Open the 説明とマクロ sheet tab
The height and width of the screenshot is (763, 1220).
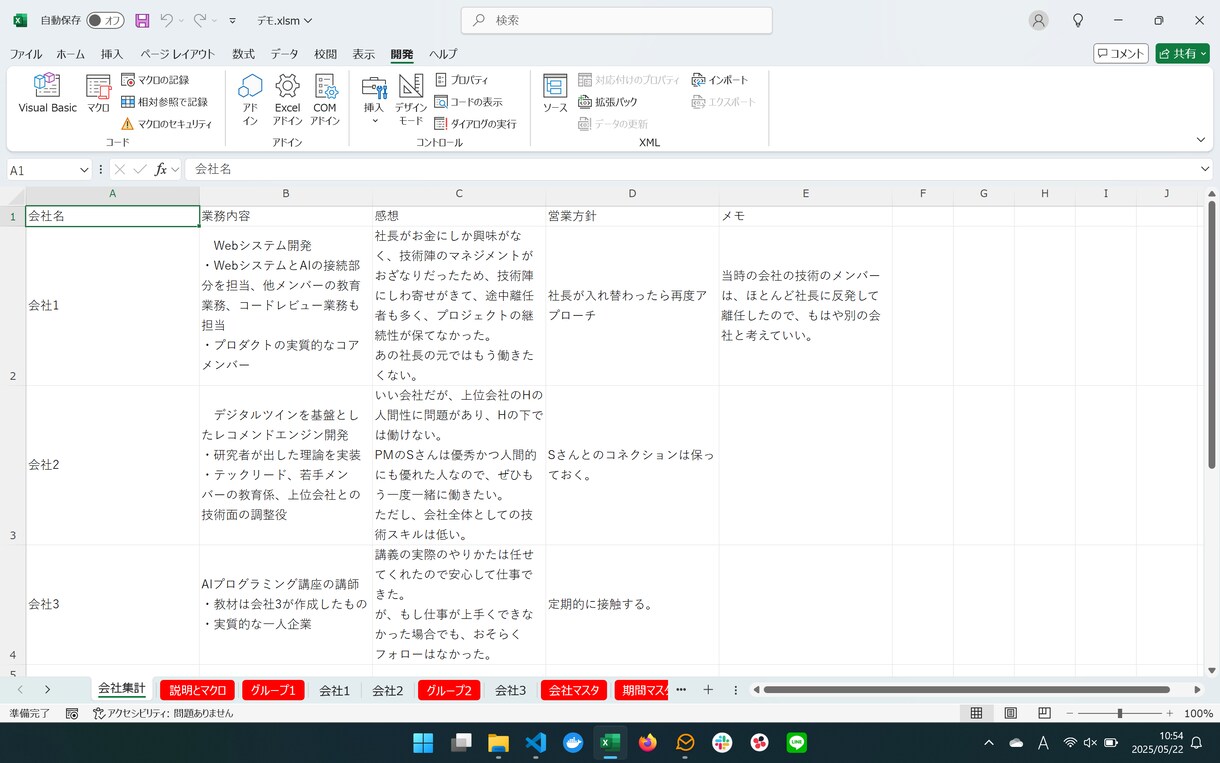pos(198,690)
